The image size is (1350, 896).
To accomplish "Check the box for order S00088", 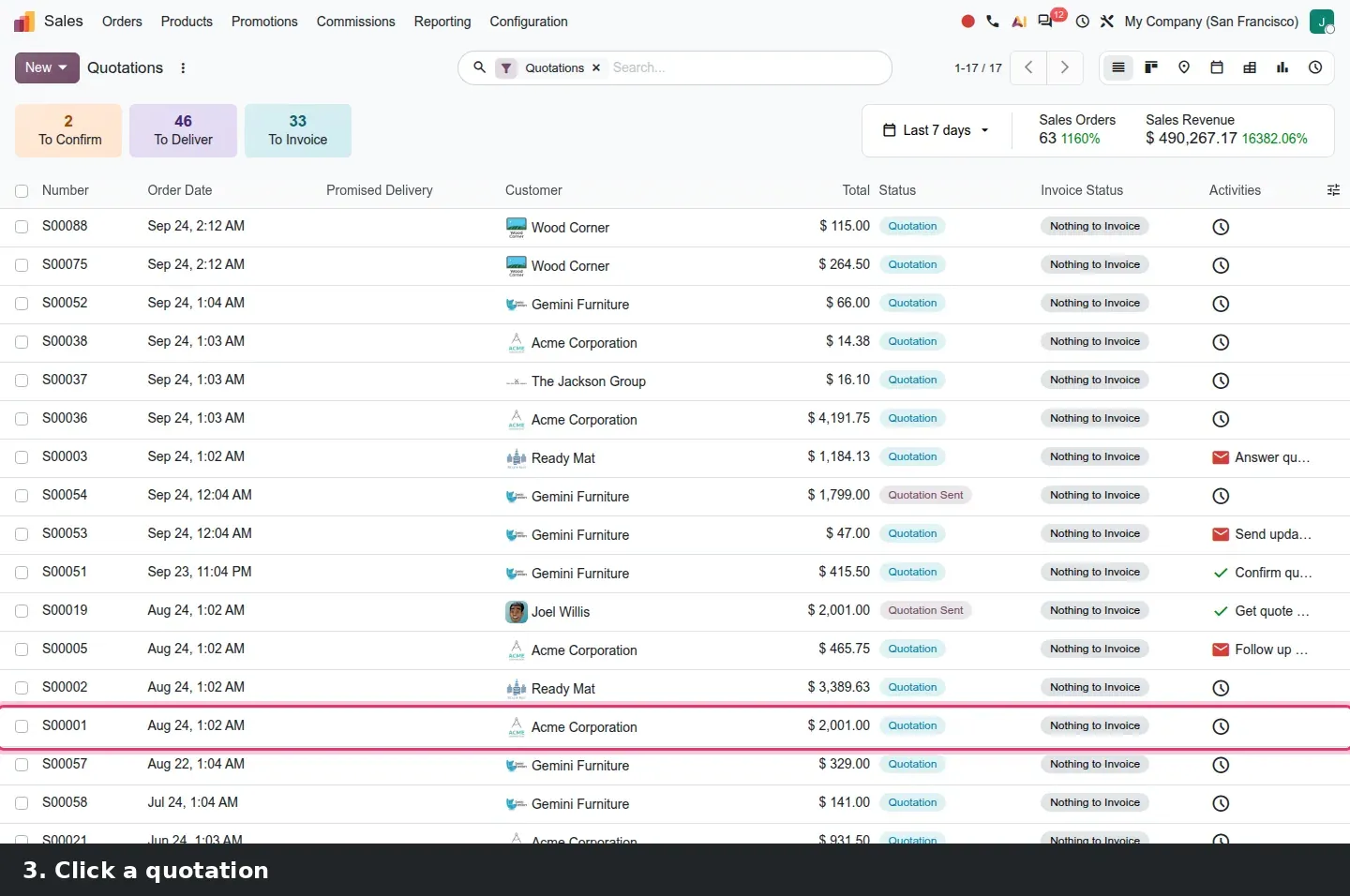I will pos(22,227).
